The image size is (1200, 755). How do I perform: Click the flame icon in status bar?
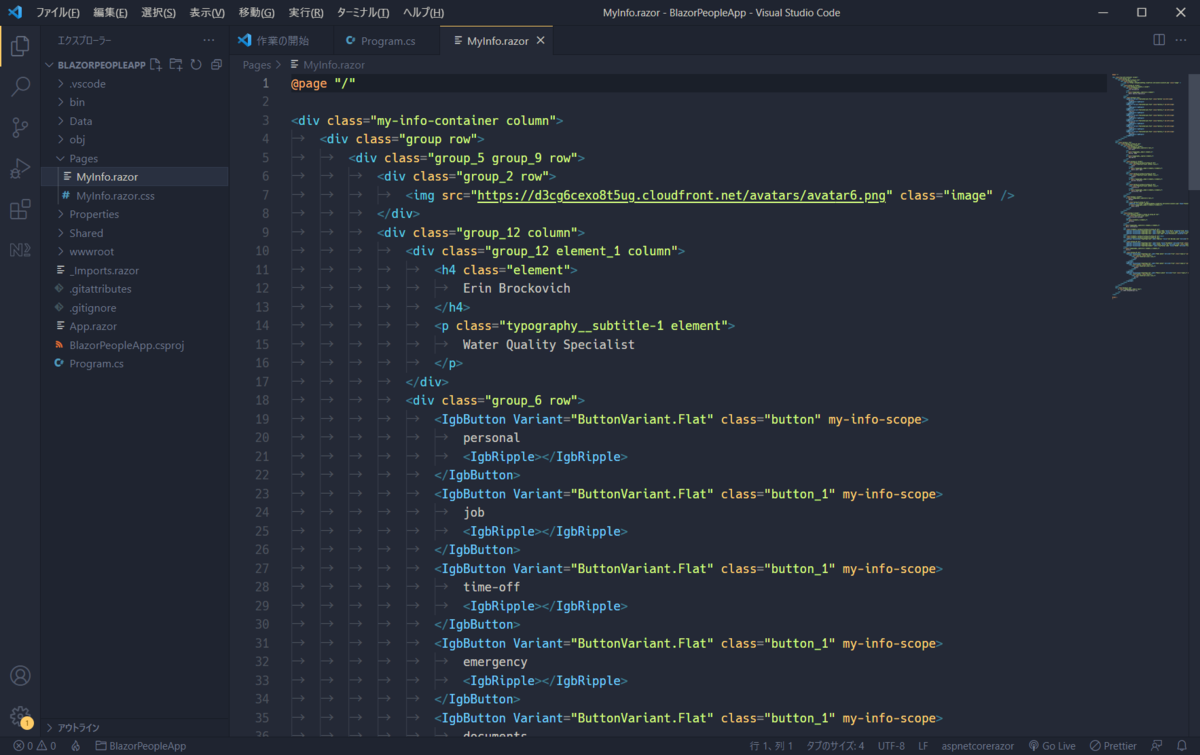(x=75, y=746)
